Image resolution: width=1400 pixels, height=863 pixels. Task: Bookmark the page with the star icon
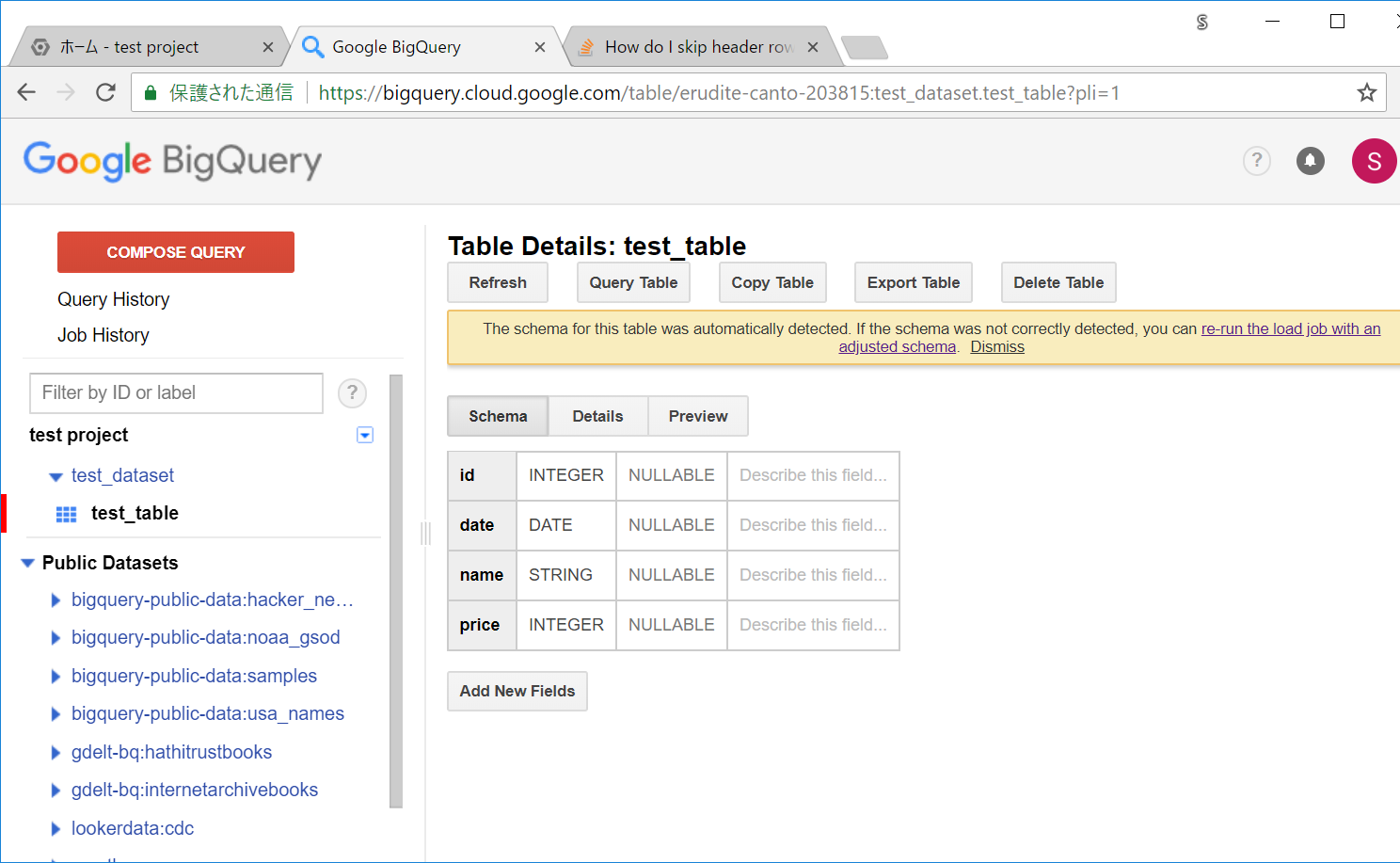click(1366, 92)
